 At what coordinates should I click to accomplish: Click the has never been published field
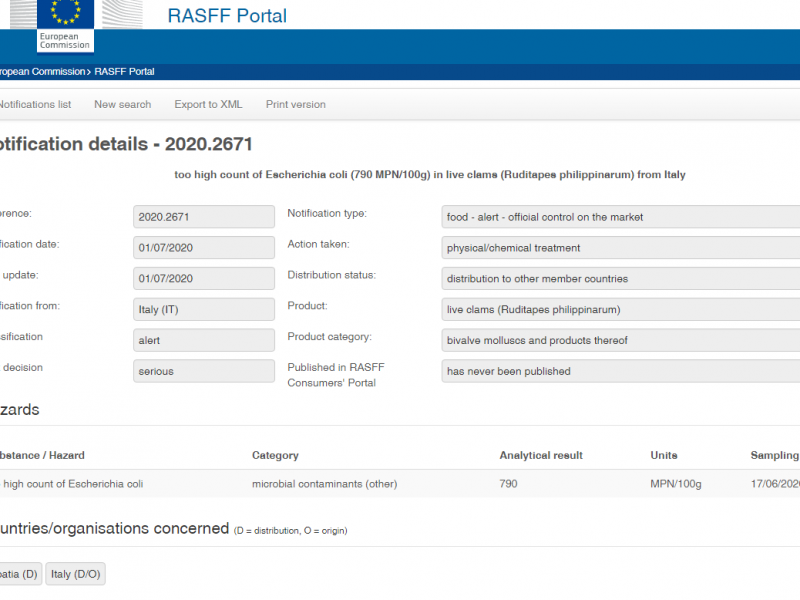620,371
